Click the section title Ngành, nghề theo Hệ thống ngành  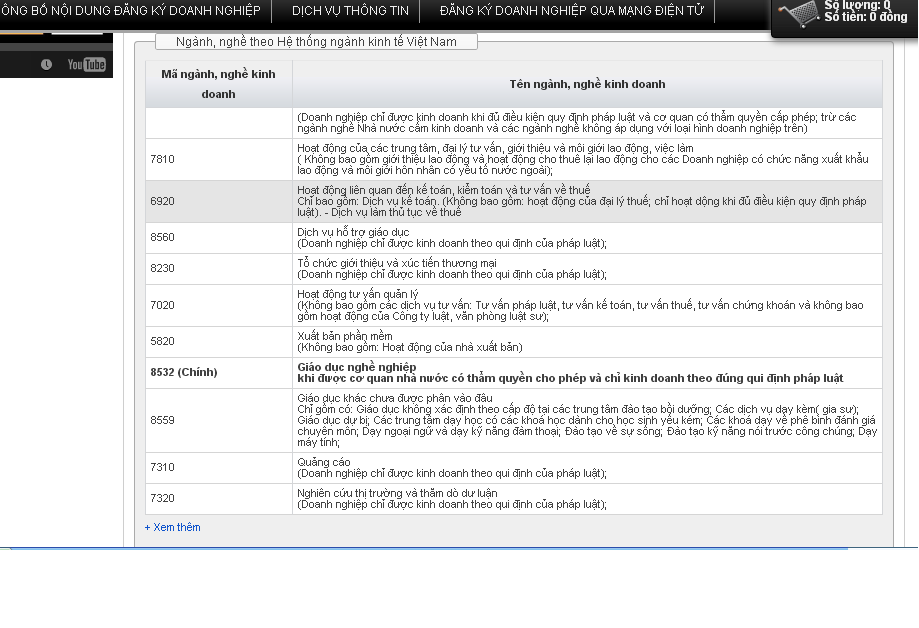click(316, 42)
